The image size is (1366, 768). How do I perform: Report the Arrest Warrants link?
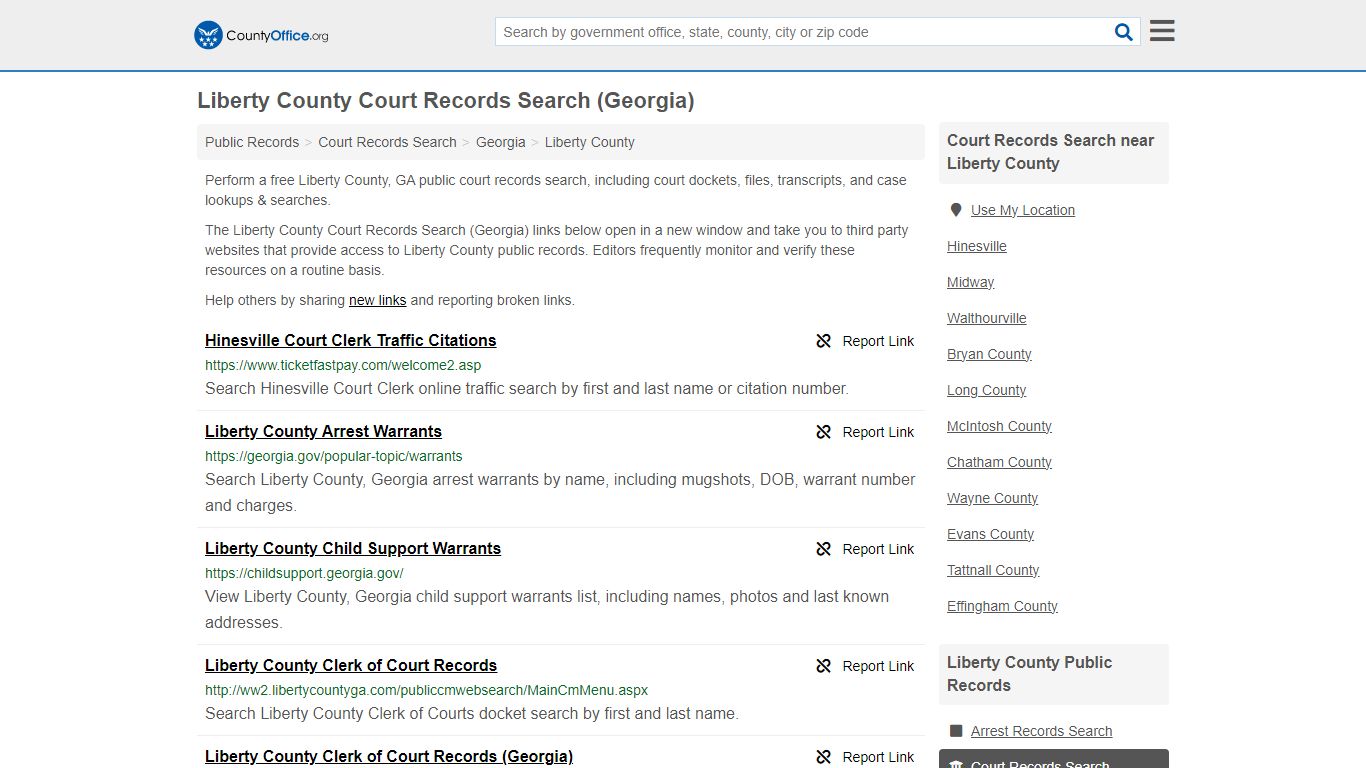click(865, 432)
